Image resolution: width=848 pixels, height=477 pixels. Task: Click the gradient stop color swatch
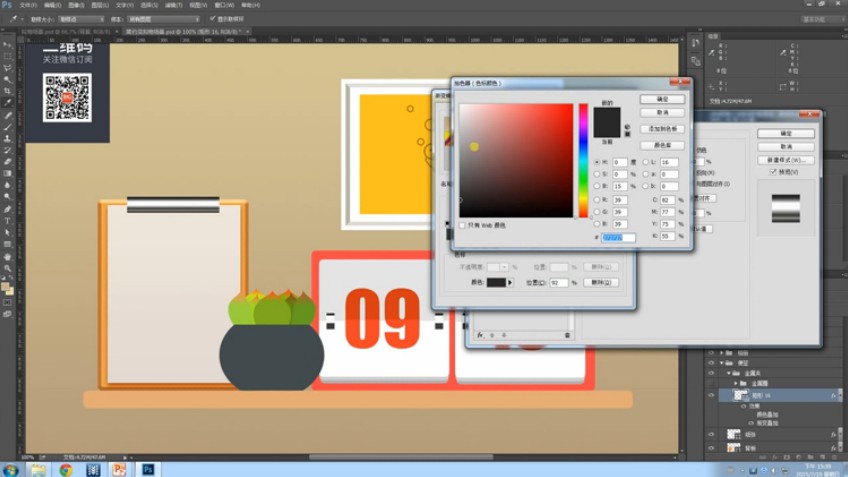[x=496, y=282]
